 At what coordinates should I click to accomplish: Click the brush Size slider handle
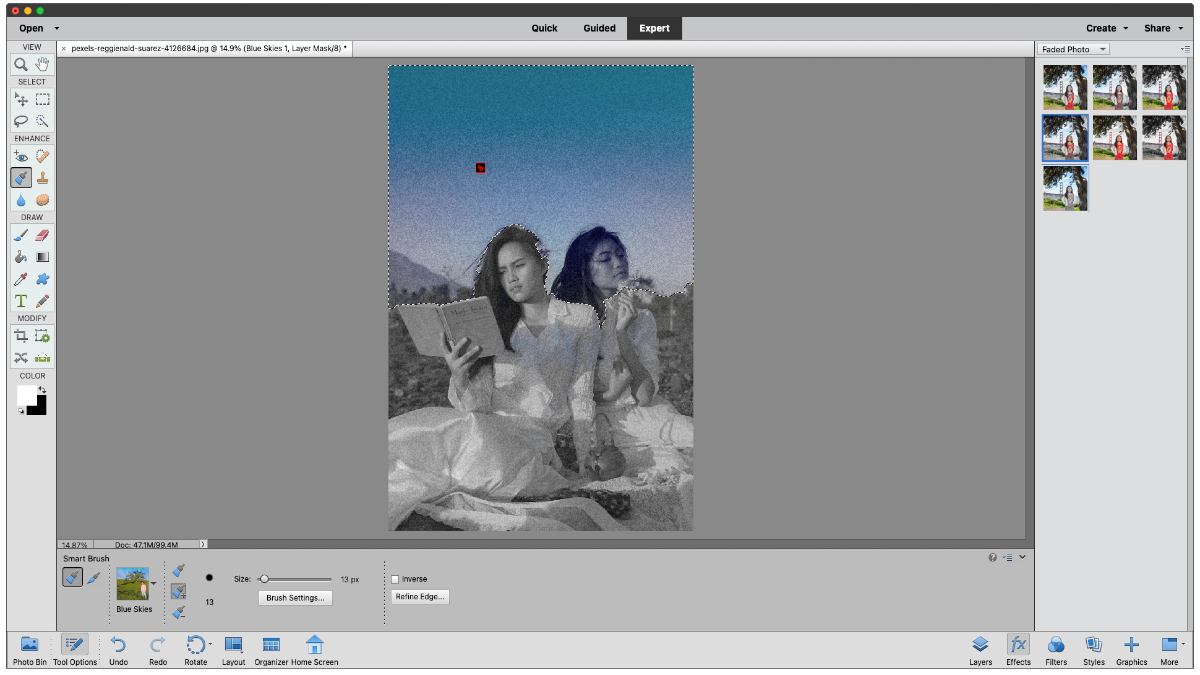[264, 579]
